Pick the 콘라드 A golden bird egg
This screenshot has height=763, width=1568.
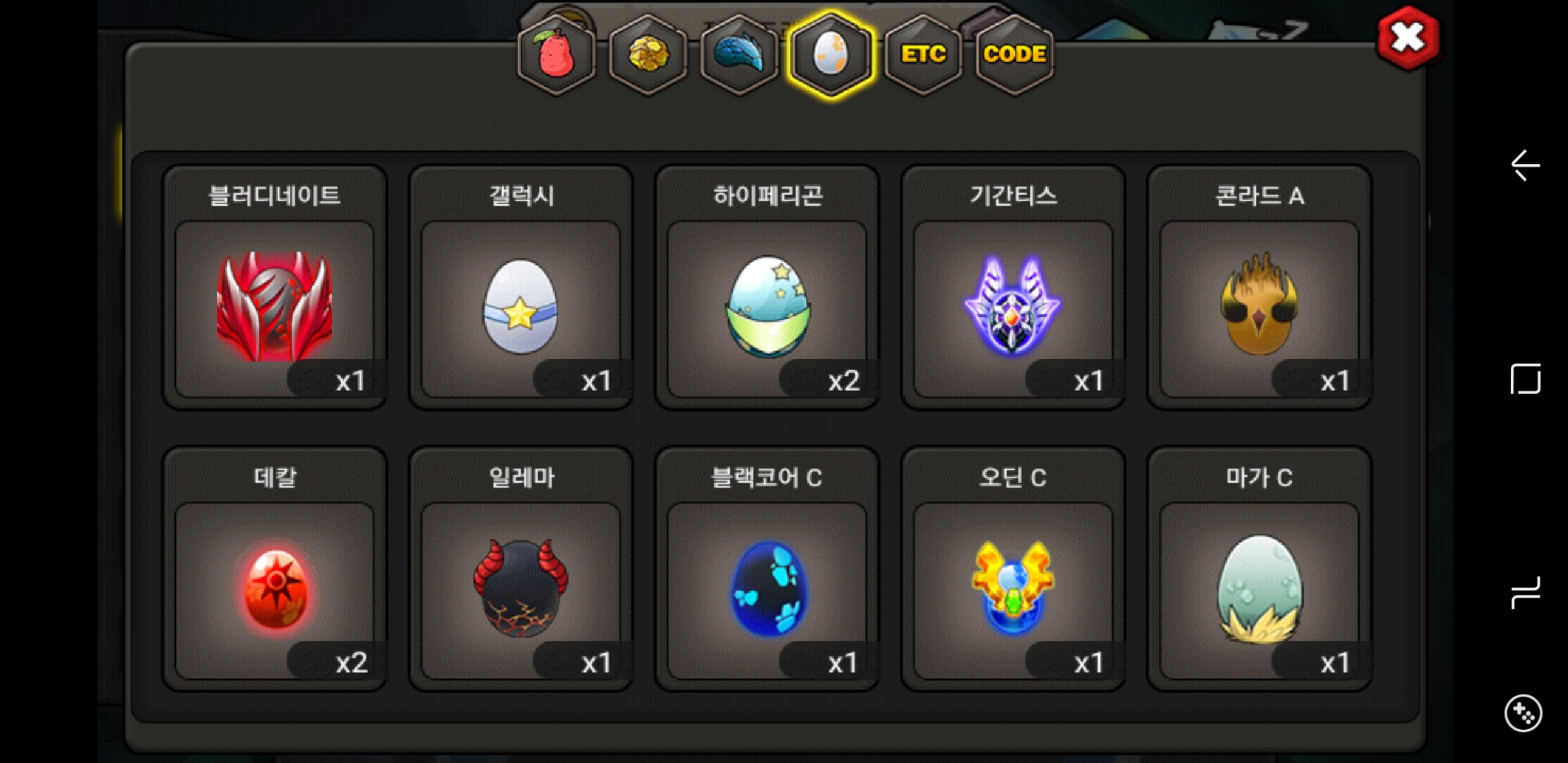[1259, 288]
